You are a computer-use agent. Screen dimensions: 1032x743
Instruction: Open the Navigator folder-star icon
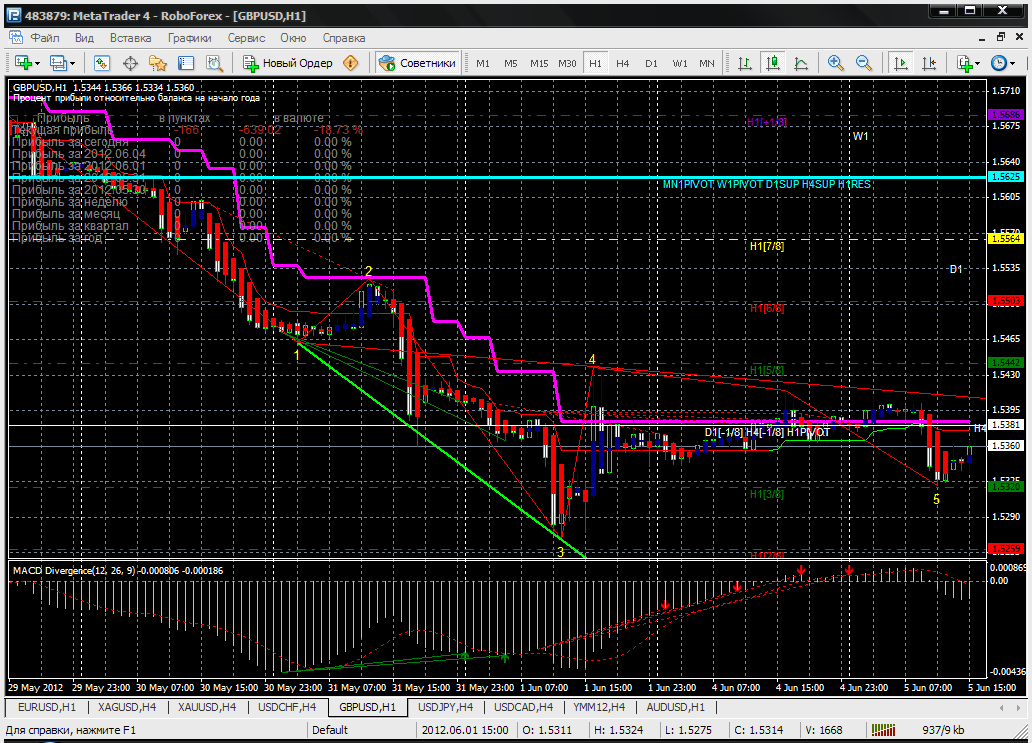158,63
